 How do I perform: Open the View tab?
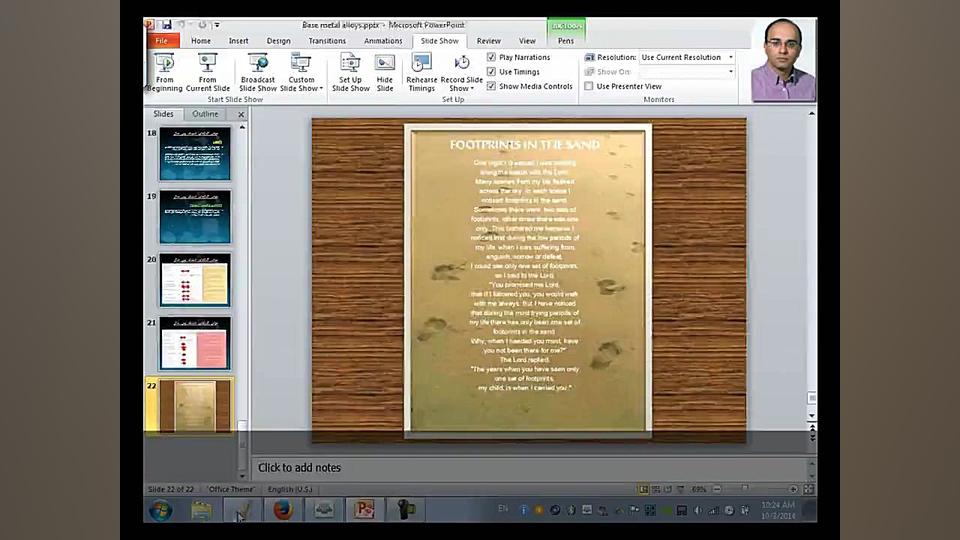[527, 40]
